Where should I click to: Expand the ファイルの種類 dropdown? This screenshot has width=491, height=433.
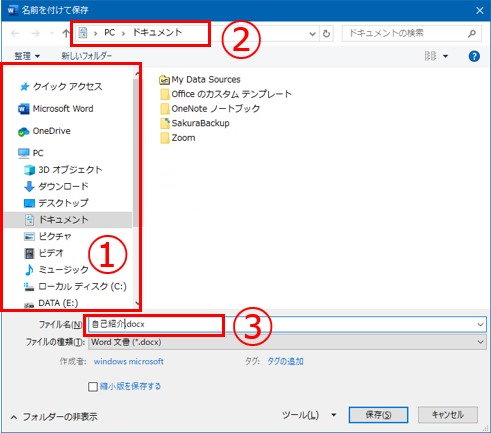[x=287, y=342]
